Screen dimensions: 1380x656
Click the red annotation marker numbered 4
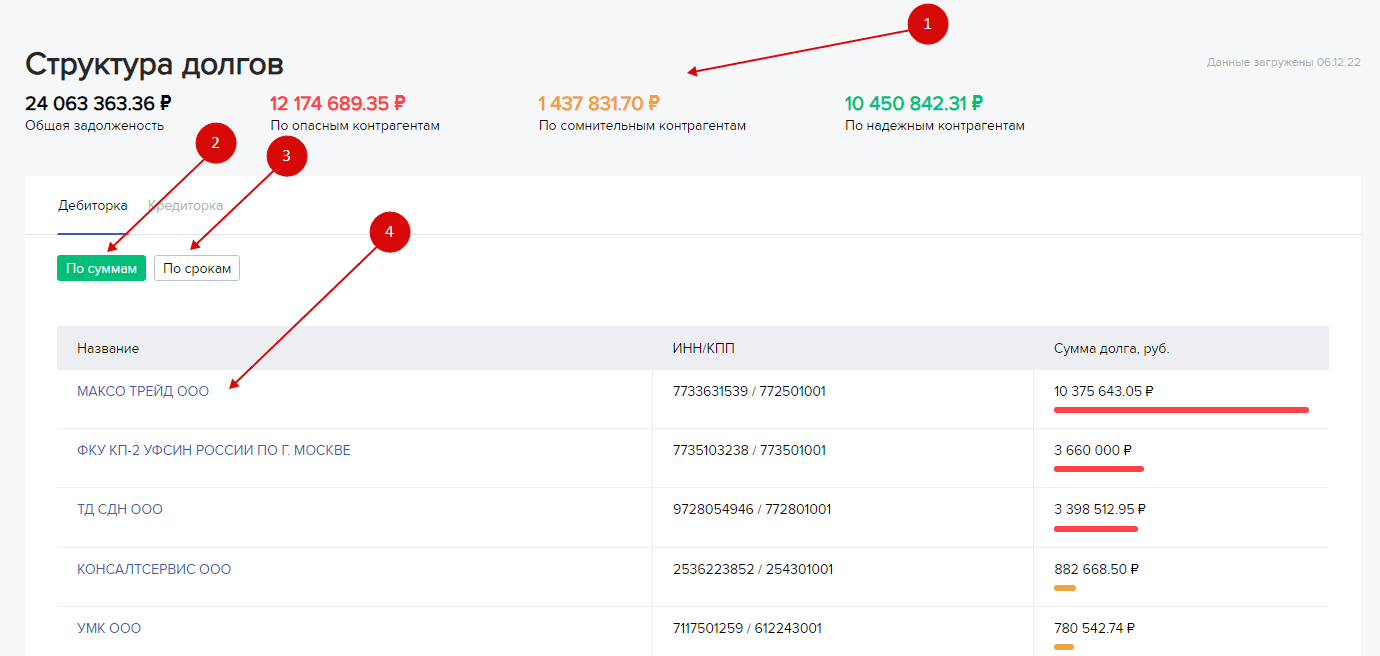coord(390,232)
